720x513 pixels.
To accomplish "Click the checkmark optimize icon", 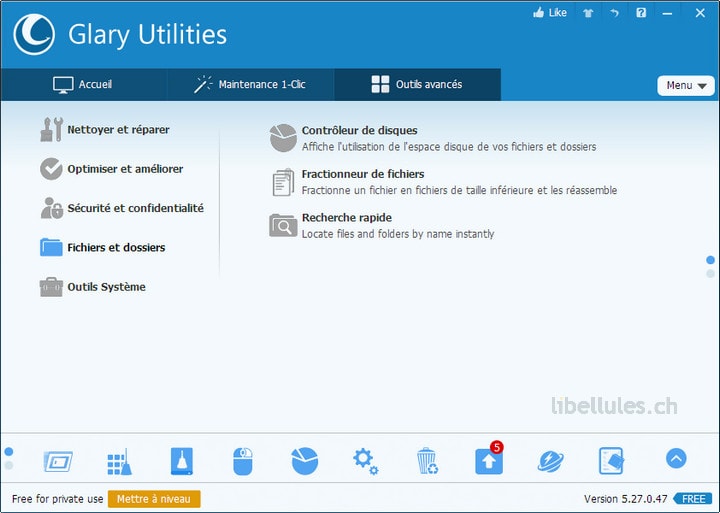I will click(51, 169).
